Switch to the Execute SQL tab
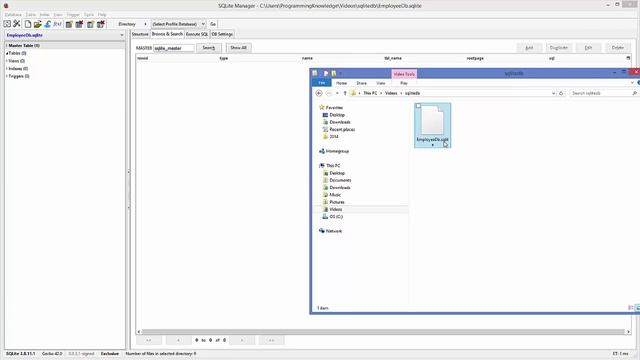 coord(197,34)
